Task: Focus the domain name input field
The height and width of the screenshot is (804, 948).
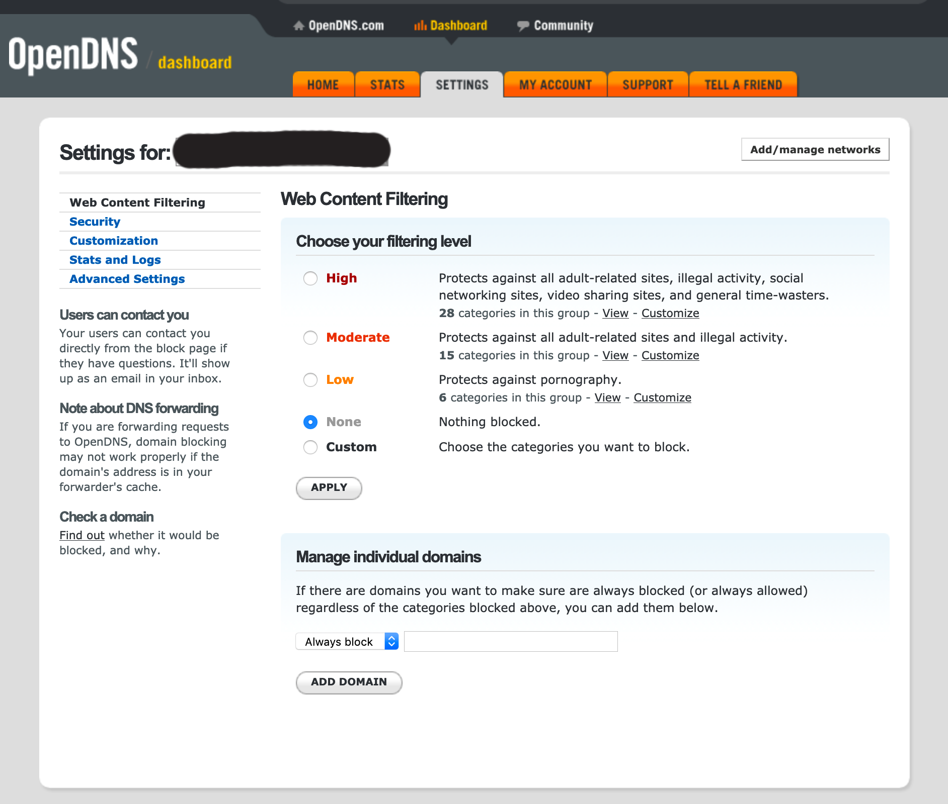Action: click(511, 641)
